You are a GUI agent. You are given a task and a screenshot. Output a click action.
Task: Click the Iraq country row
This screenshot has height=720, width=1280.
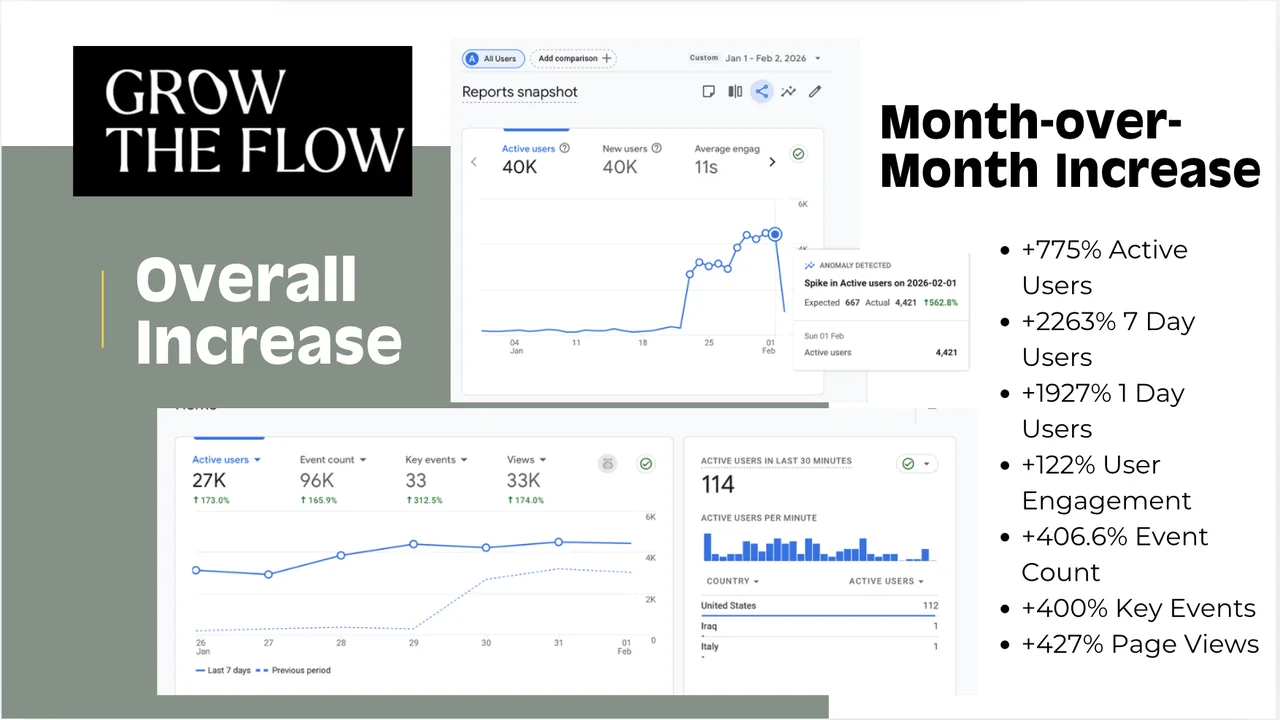(819, 627)
